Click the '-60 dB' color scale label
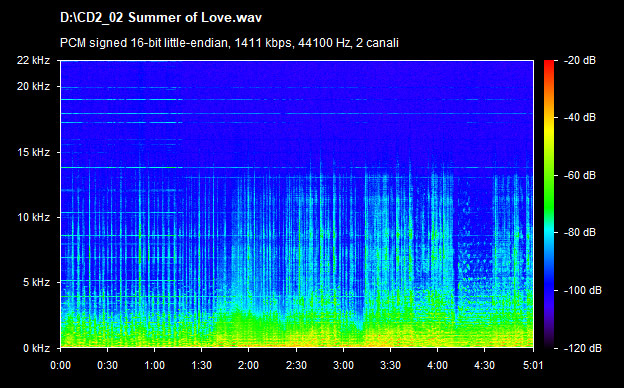624x388 pixels. coord(580,175)
